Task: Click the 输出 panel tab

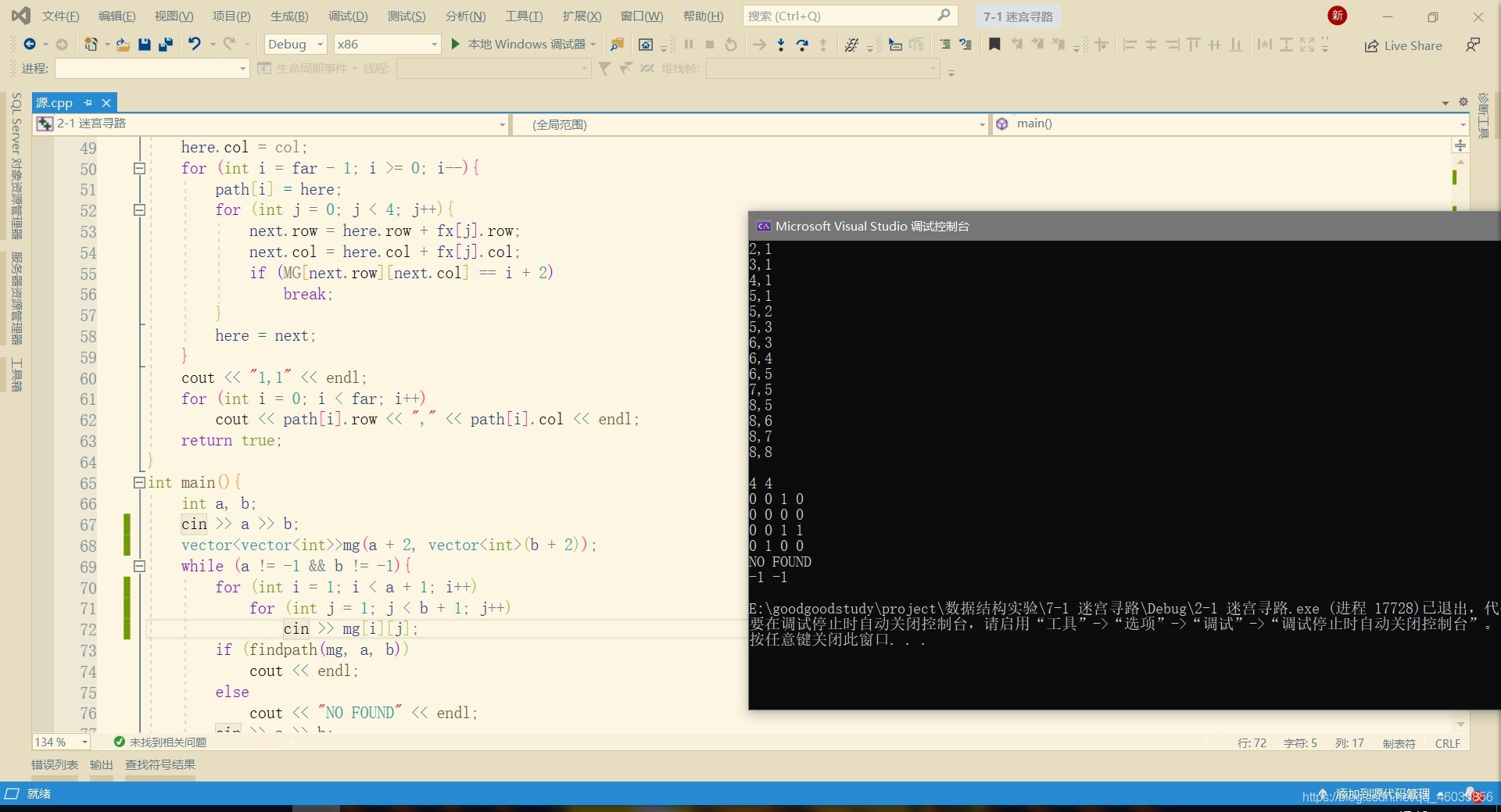Action: point(102,765)
